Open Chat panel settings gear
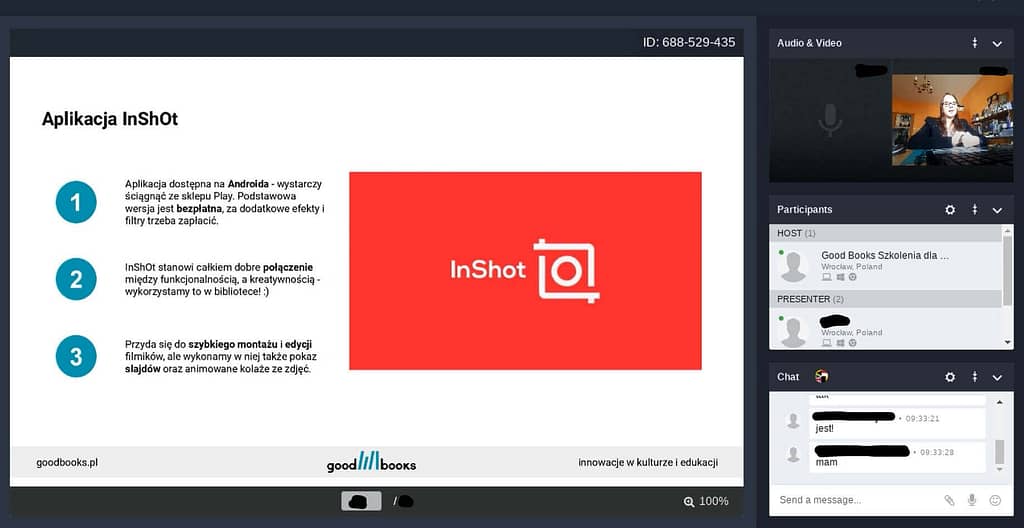Image resolution: width=1024 pixels, height=528 pixels. (x=950, y=377)
